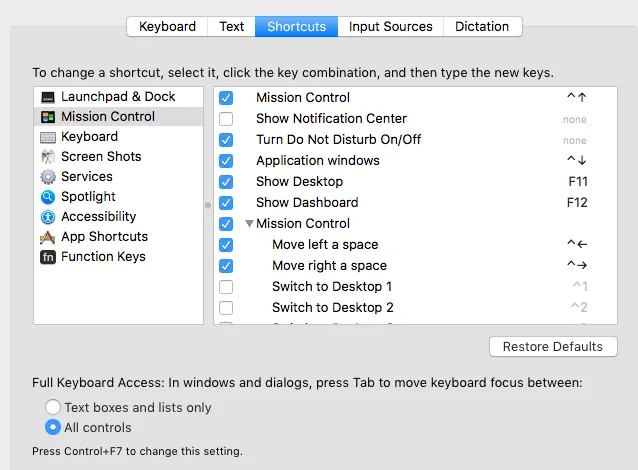Enable the Switch to Desktop 1 checkbox
The height and width of the screenshot is (470, 638).
[226, 287]
